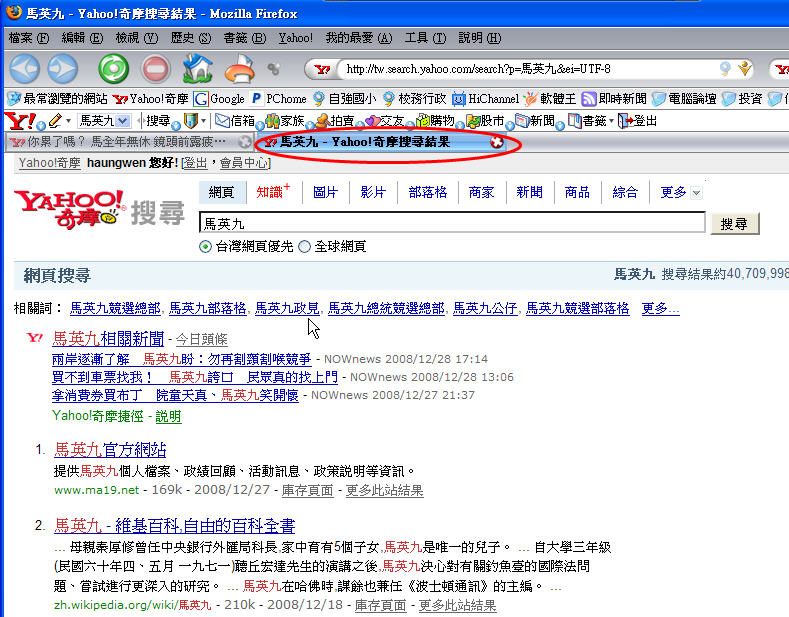Open the Home page house icon

click(197, 68)
